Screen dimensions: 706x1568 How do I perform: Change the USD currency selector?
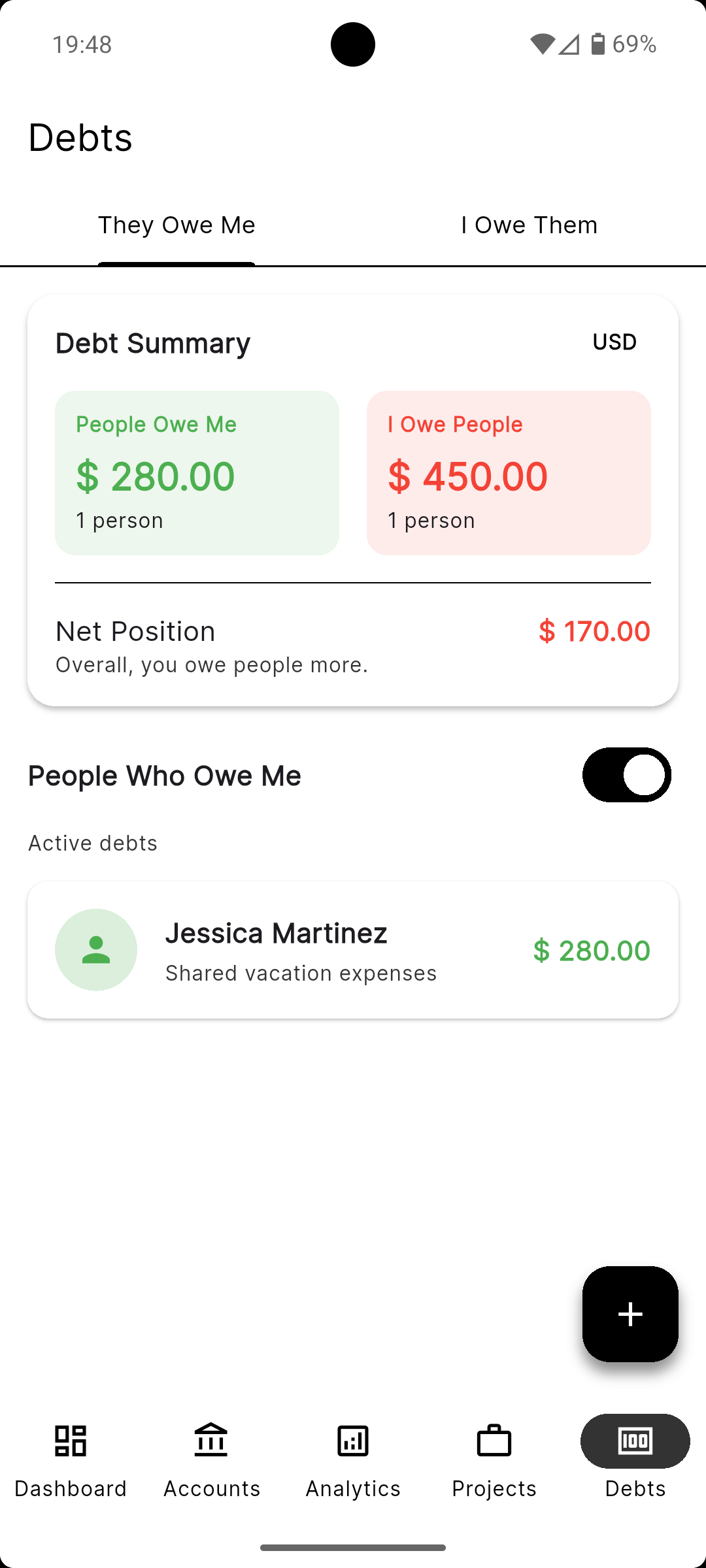click(614, 342)
